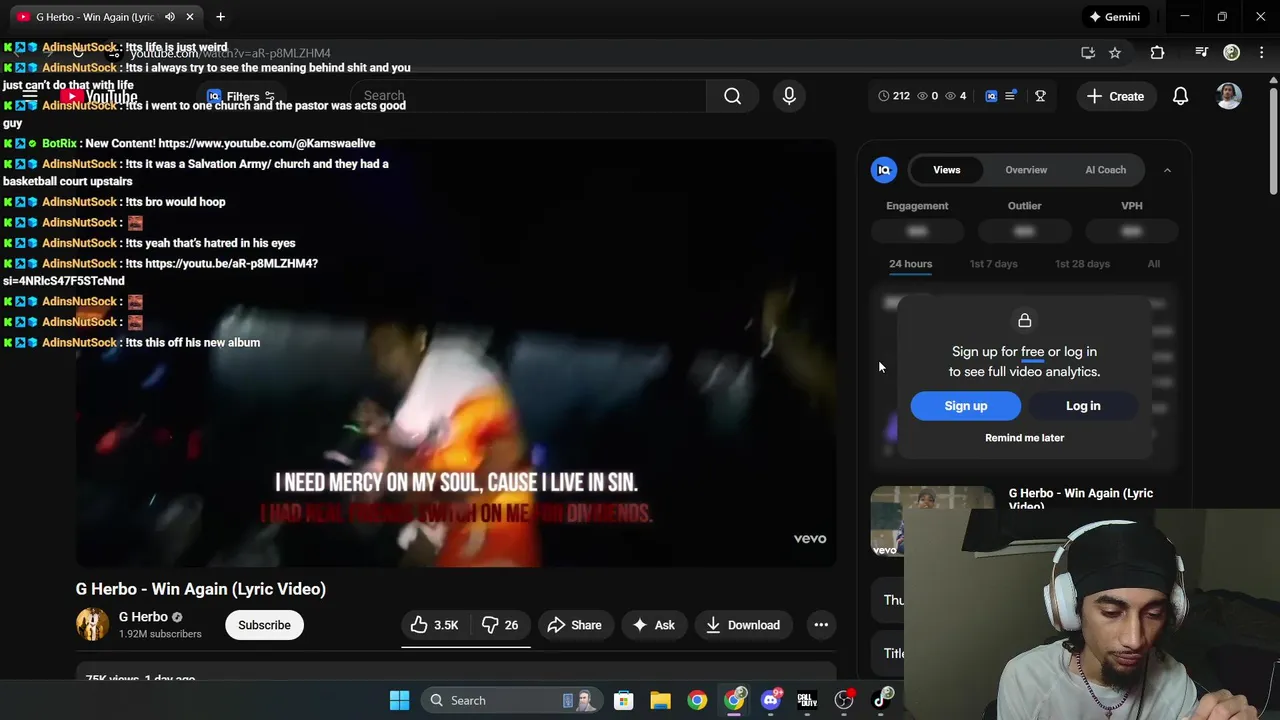Start voice search with the microphone

tap(789, 96)
